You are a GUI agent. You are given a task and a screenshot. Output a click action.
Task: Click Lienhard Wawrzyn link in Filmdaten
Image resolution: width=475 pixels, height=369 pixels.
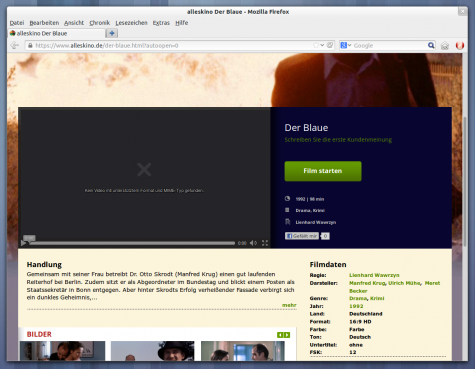374,275
